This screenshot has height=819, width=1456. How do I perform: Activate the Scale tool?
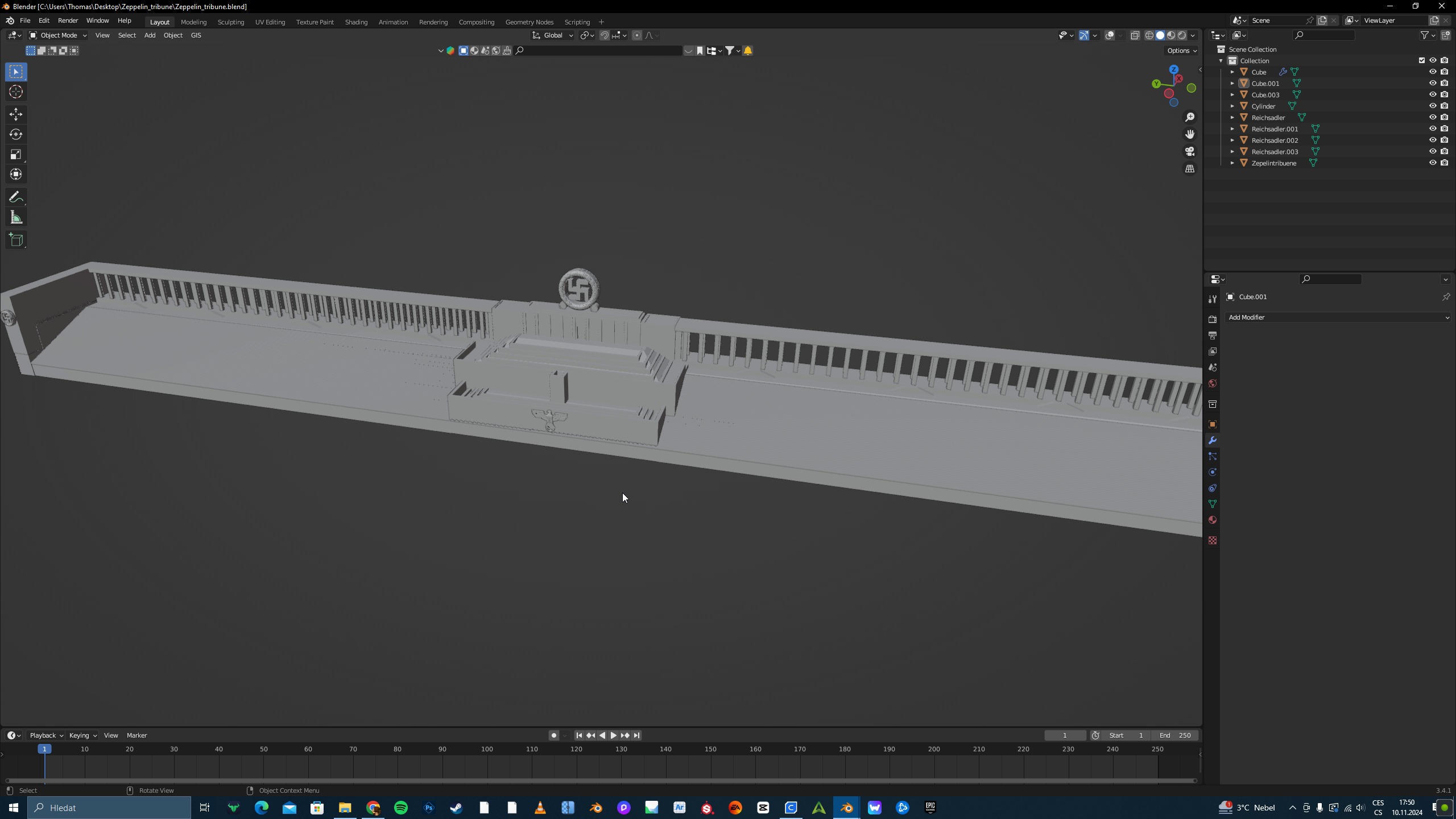(x=16, y=155)
